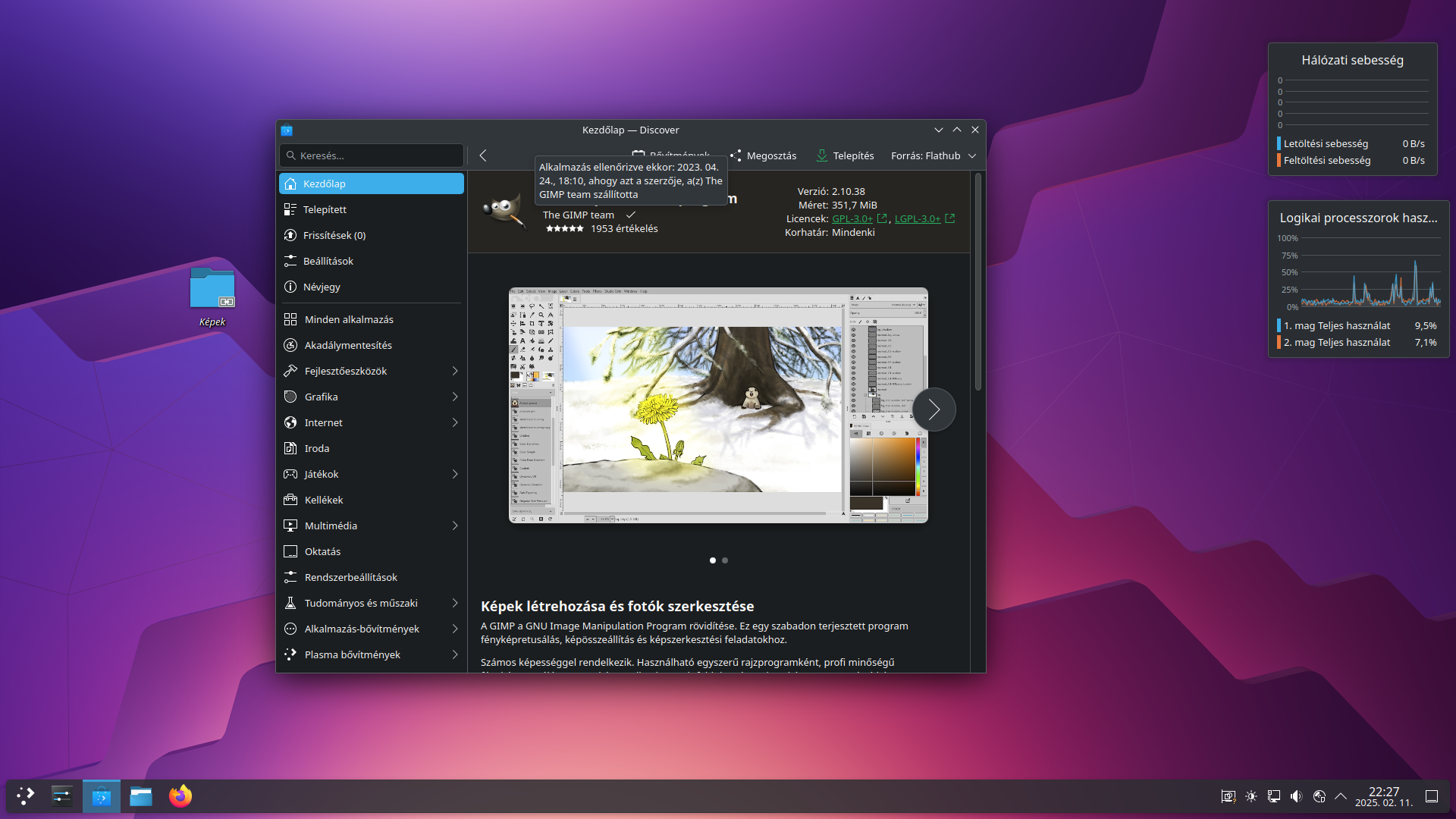Expand Grafika category chevron
The height and width of the screenshot is (819, 1456).
tap(455, 397)
